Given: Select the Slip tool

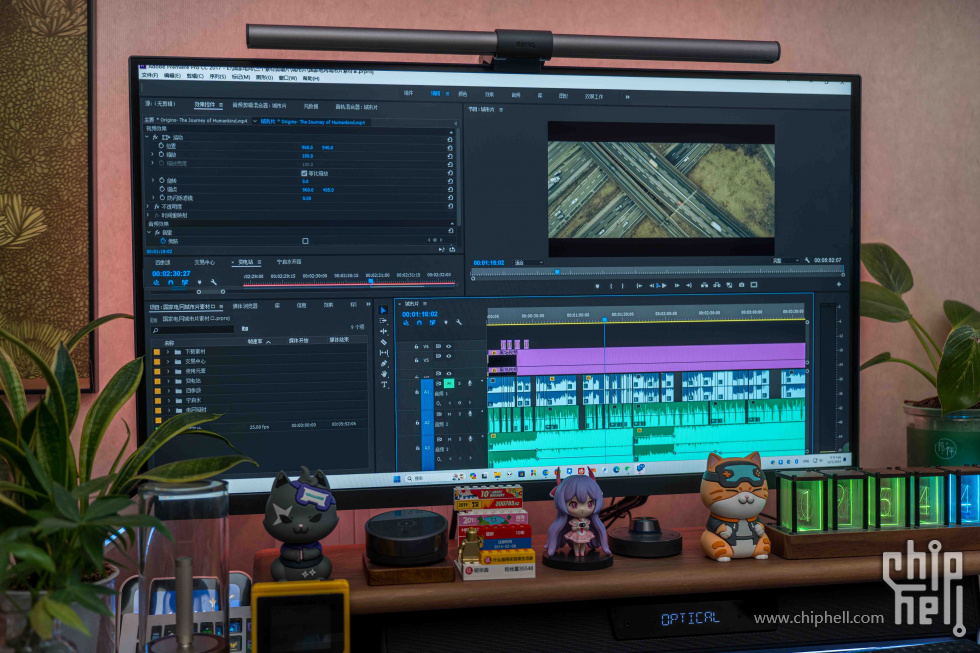Looking at the screenshot, I should point(383,352).
